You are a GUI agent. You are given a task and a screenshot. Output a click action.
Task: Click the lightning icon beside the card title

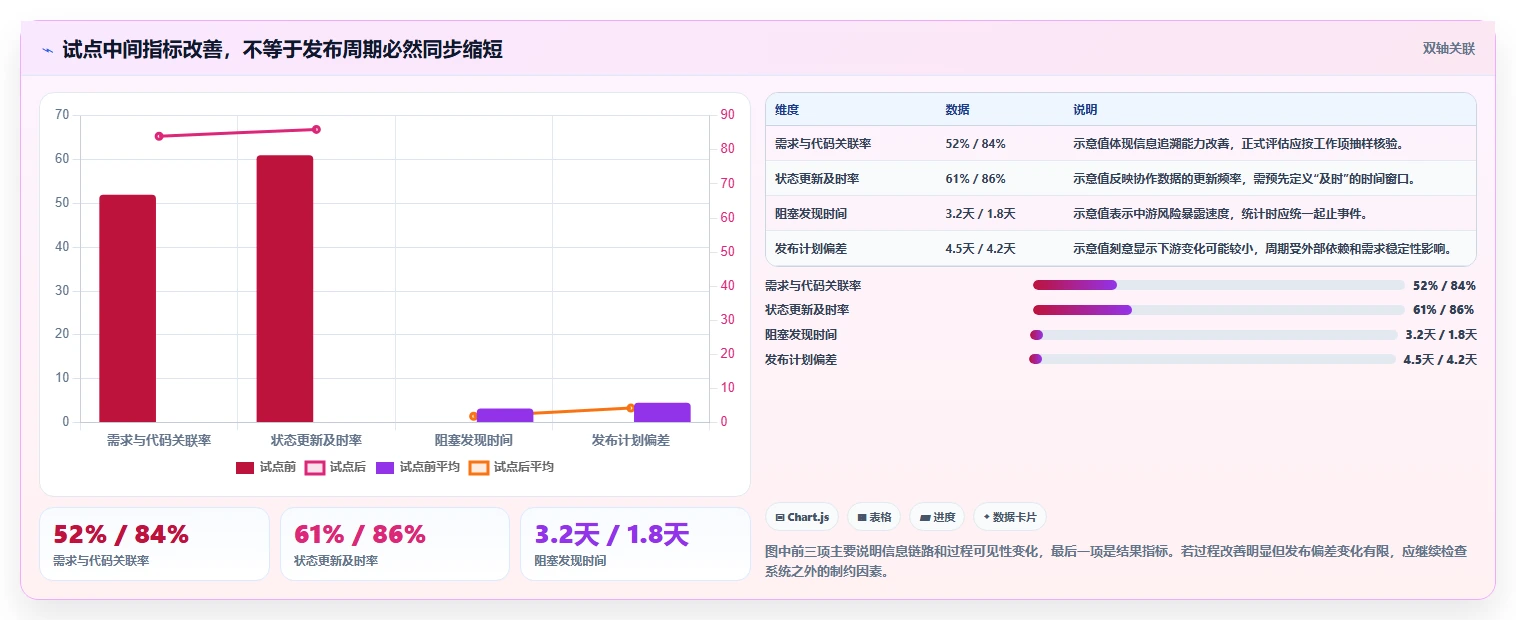pyautogui.click(x=47, y=50)
